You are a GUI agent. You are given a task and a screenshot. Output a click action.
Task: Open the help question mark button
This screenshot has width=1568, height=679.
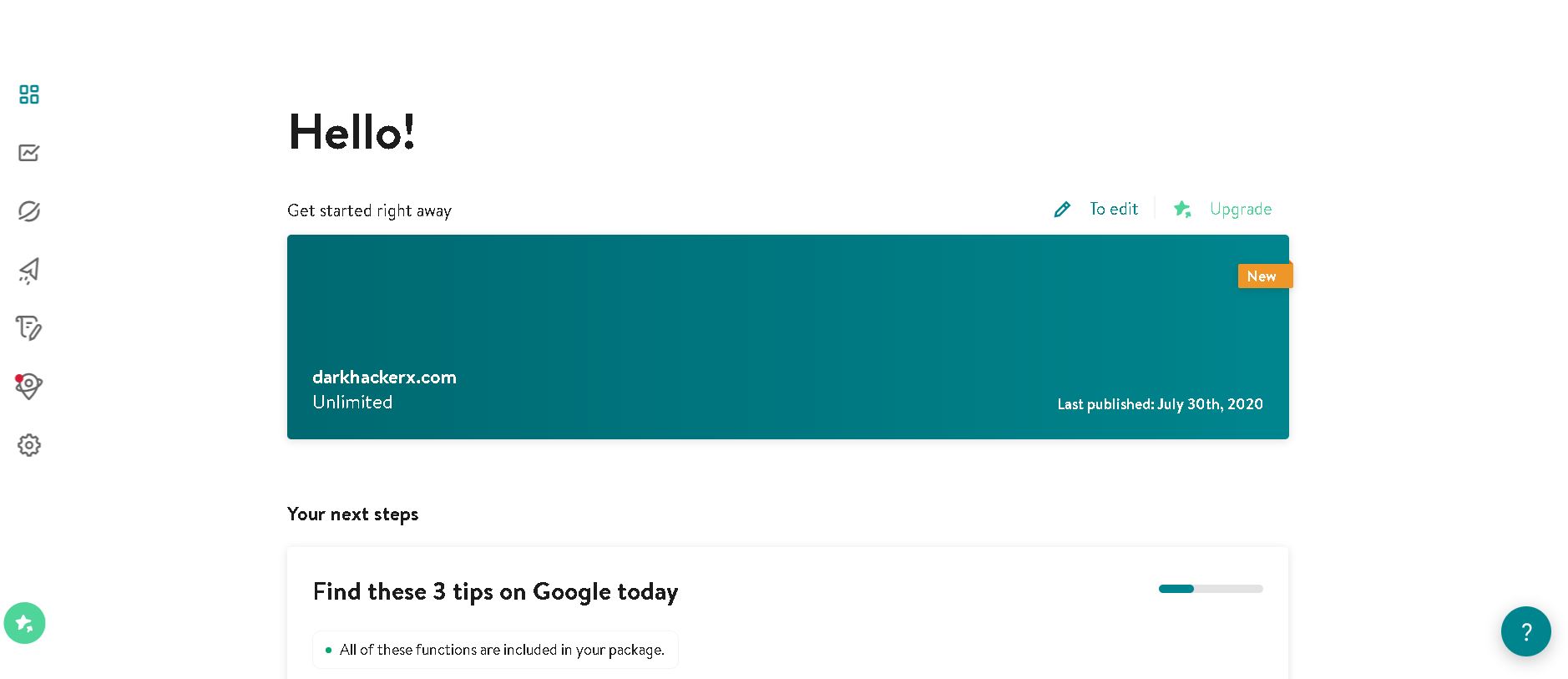tap(1525, 631)
